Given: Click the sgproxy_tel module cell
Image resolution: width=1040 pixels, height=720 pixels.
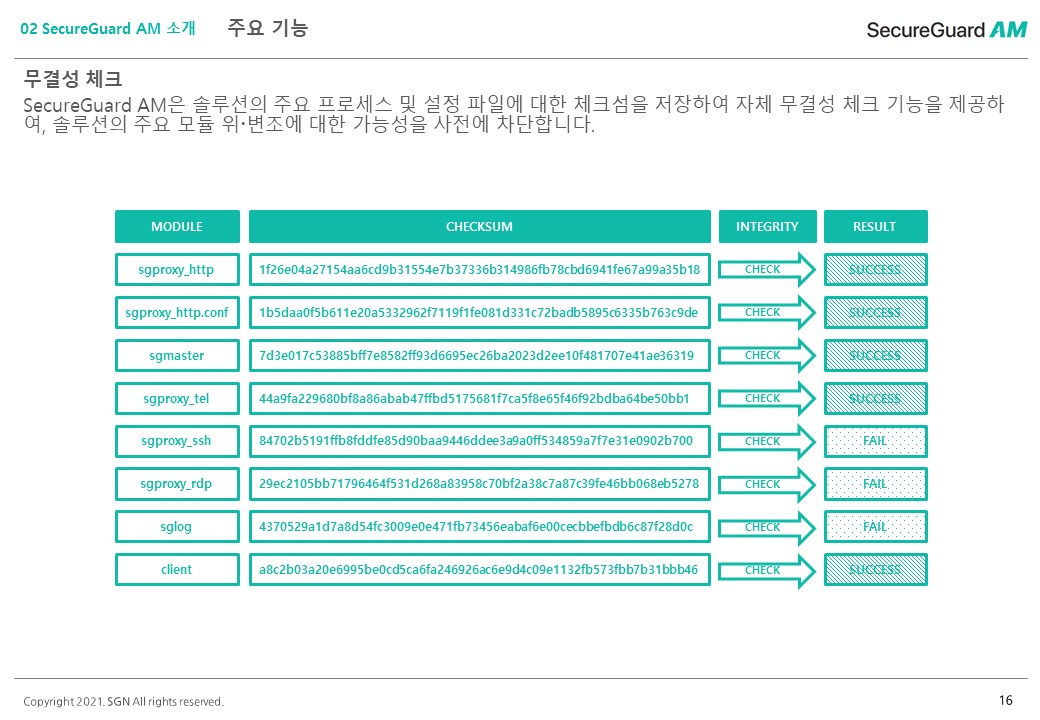Looking at the screenshot, I should coord(177,398).
